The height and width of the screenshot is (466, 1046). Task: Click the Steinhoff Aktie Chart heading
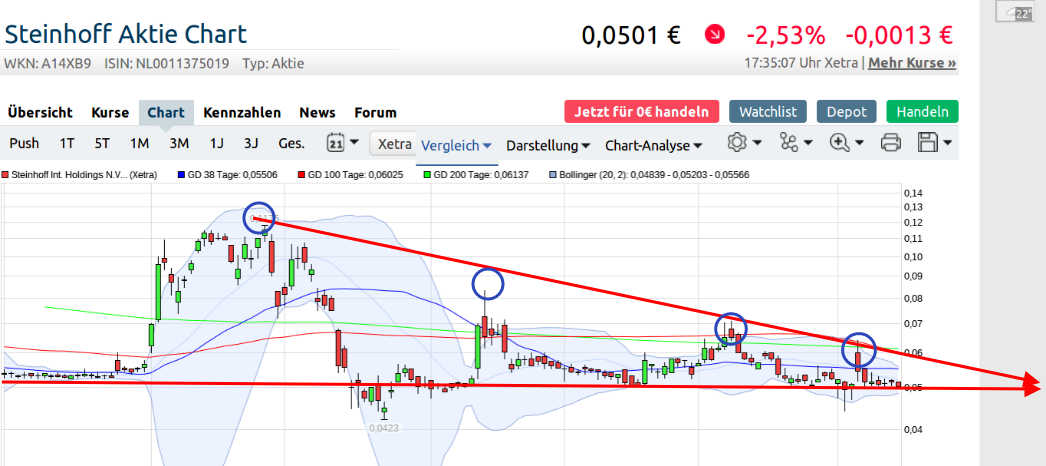[x=126, y=34]
